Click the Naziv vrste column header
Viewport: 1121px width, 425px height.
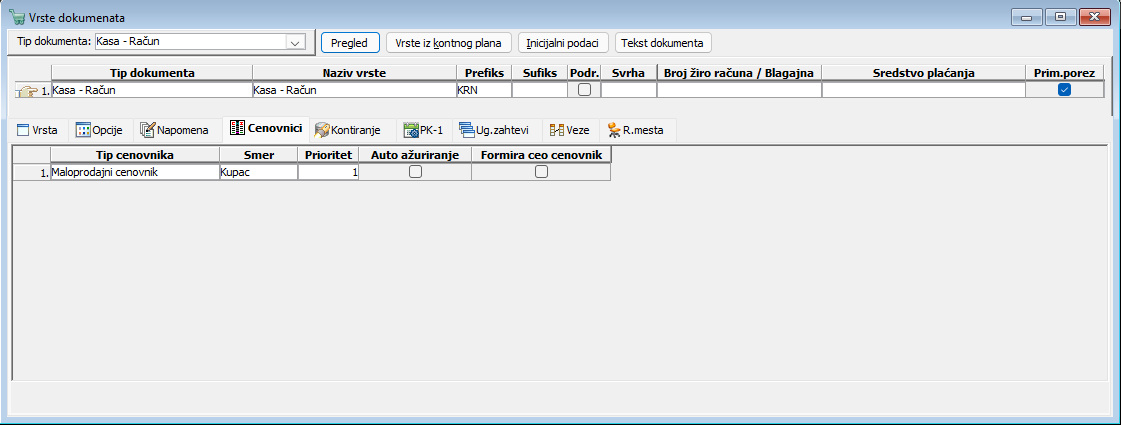click(354, 73)
